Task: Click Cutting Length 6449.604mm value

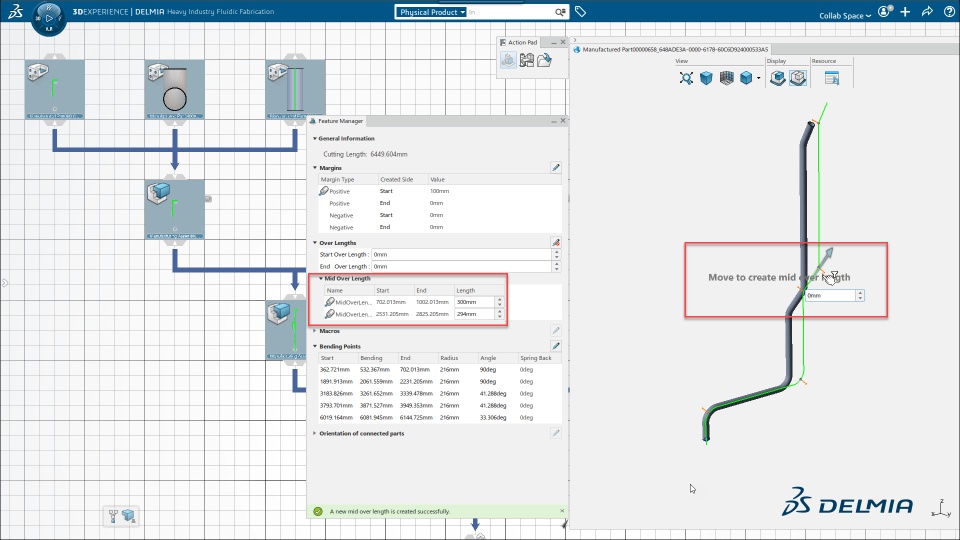Action: tap(389, 154)
